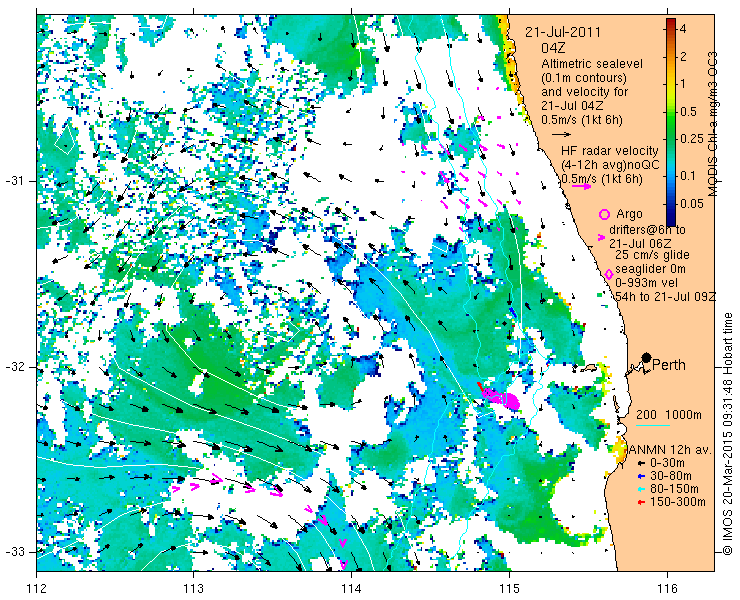The image size is (740, 600).
Task: Click the colorbar tick label '4'
Action: pos(682,28)
